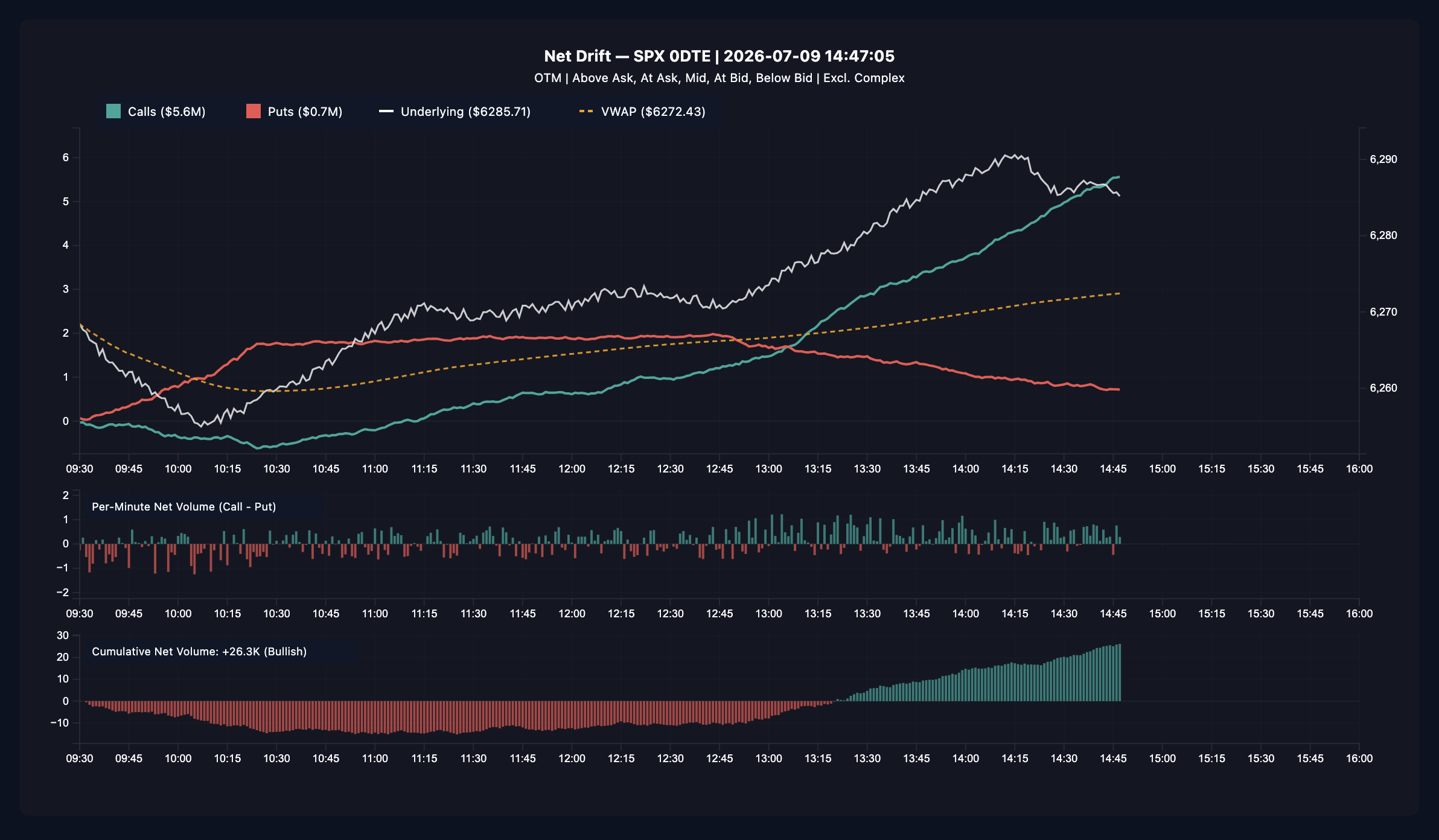The width and height of the screenshot is (1439, 840).
Task: Toggle the Calls ($5.6M) legend entry
Action: 156,112
